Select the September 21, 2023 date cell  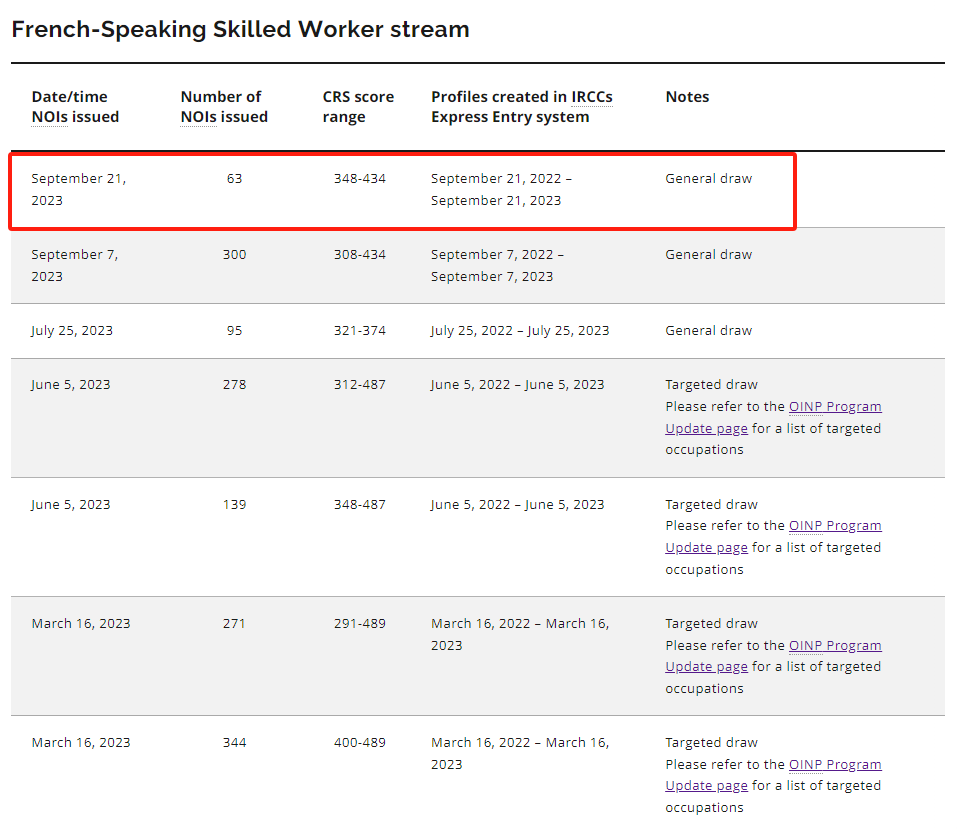click(x=78, y=189)
